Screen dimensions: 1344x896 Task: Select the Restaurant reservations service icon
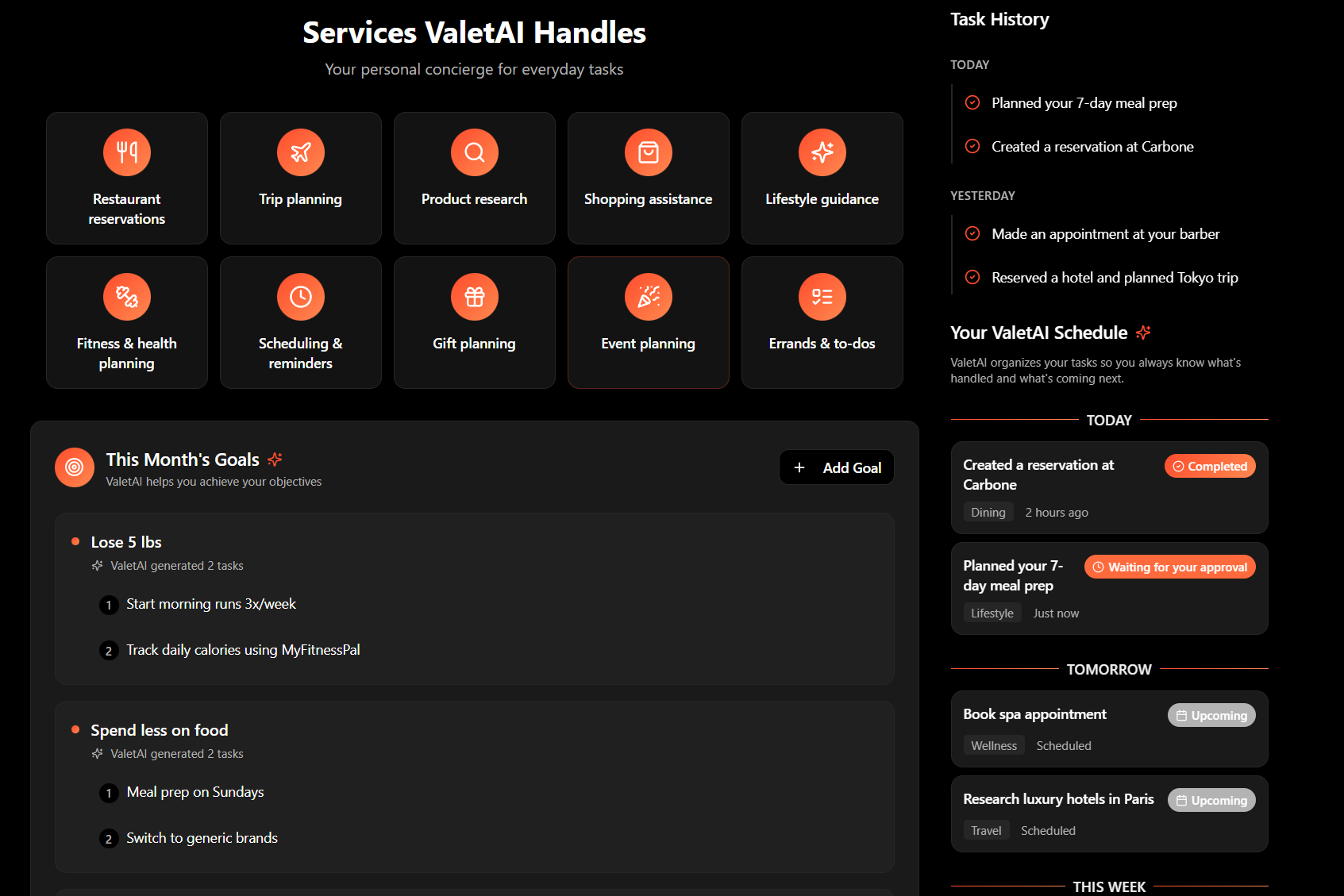126,152
